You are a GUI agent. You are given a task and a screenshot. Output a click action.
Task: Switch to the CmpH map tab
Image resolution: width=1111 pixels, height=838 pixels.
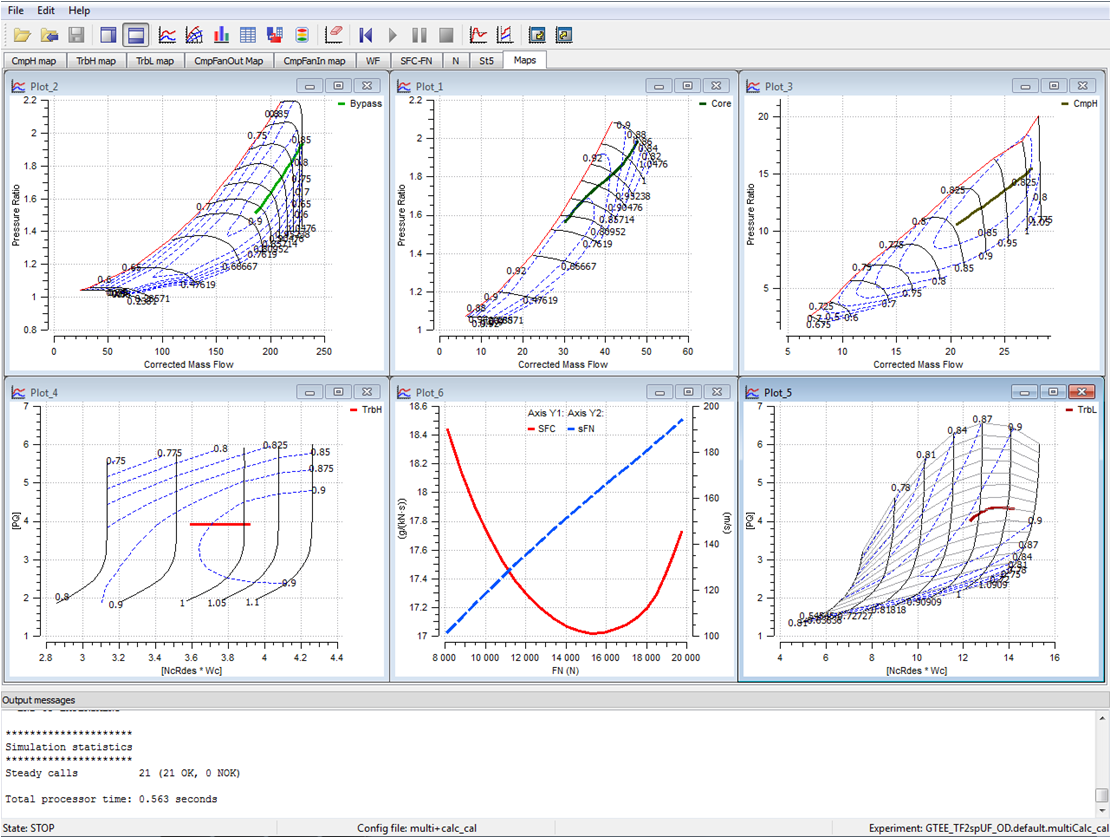pos(35,61)
